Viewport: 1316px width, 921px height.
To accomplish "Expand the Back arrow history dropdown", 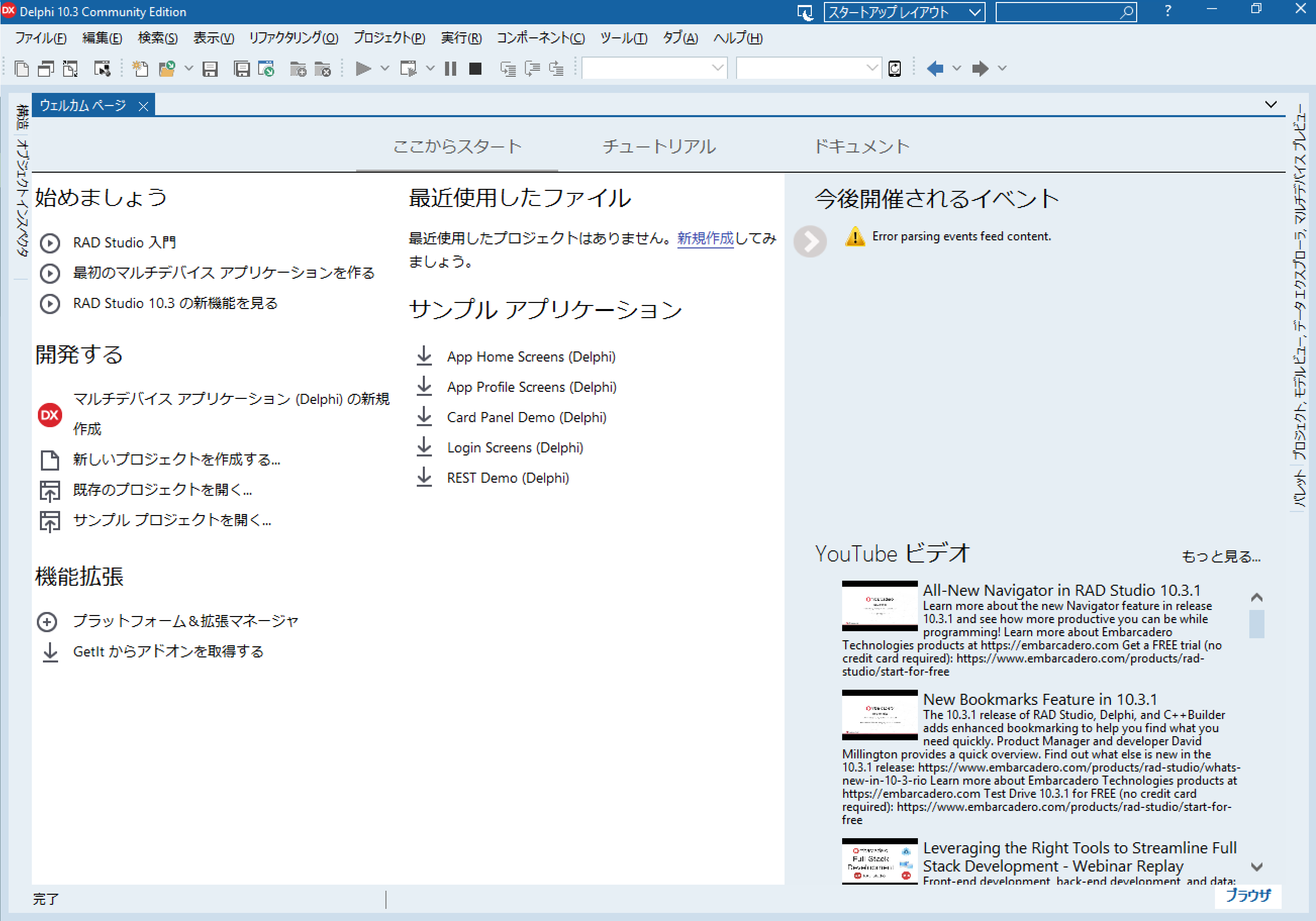I will [x=957, y=69].
